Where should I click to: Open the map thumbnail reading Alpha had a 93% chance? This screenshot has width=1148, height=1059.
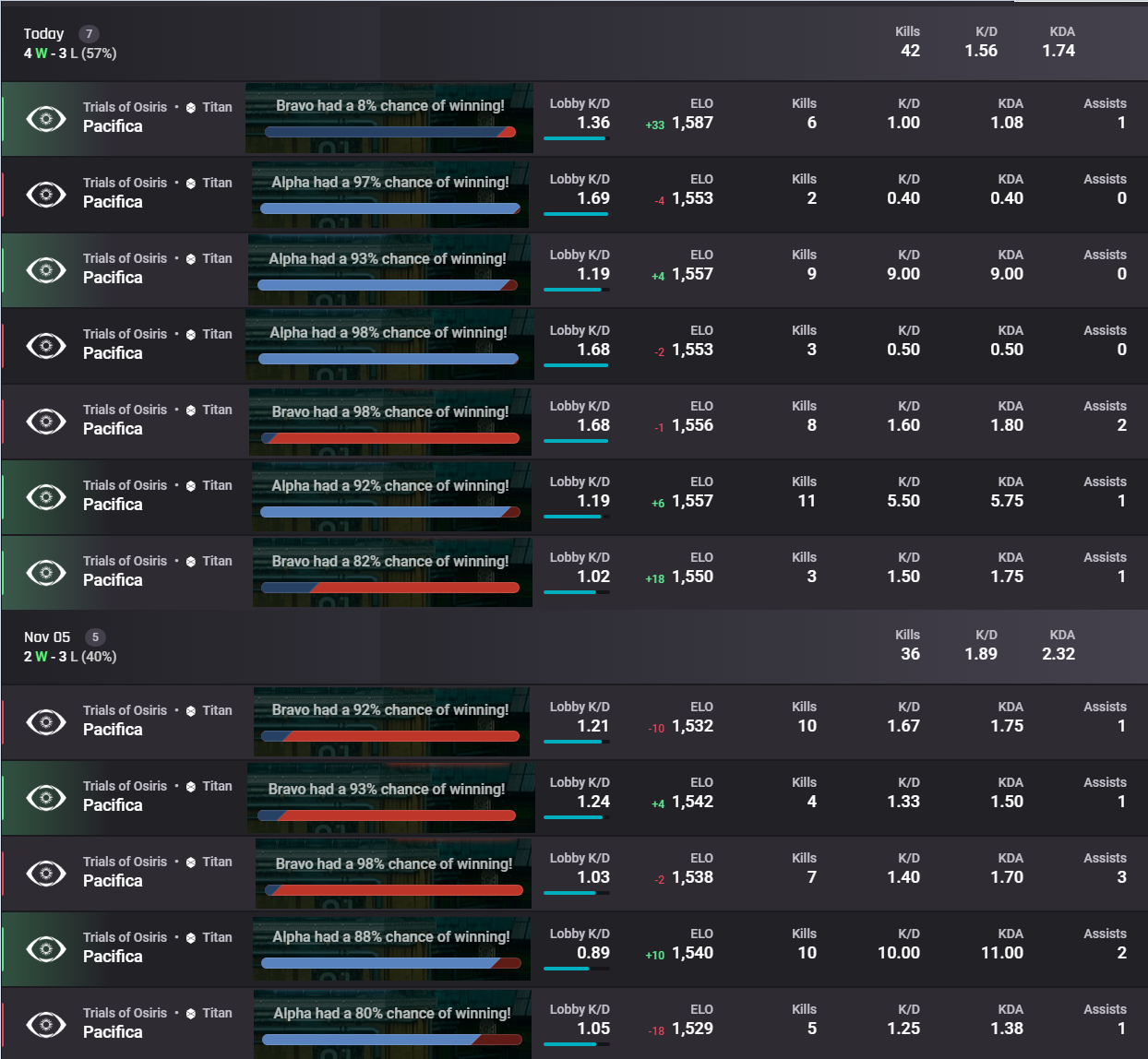point(389,269)
